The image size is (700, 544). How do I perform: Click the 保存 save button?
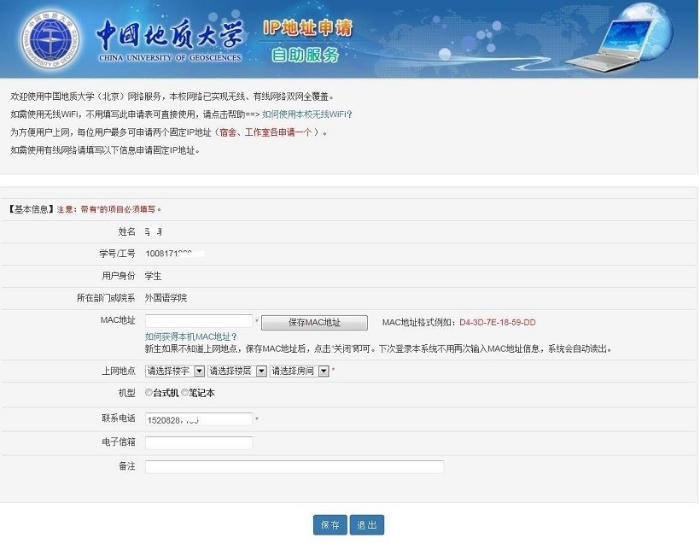pyautogui.click(x=330, y=525)
